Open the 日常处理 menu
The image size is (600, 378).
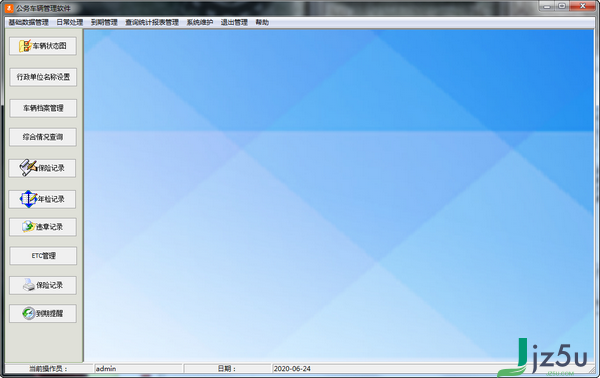(x=70, y=23)
